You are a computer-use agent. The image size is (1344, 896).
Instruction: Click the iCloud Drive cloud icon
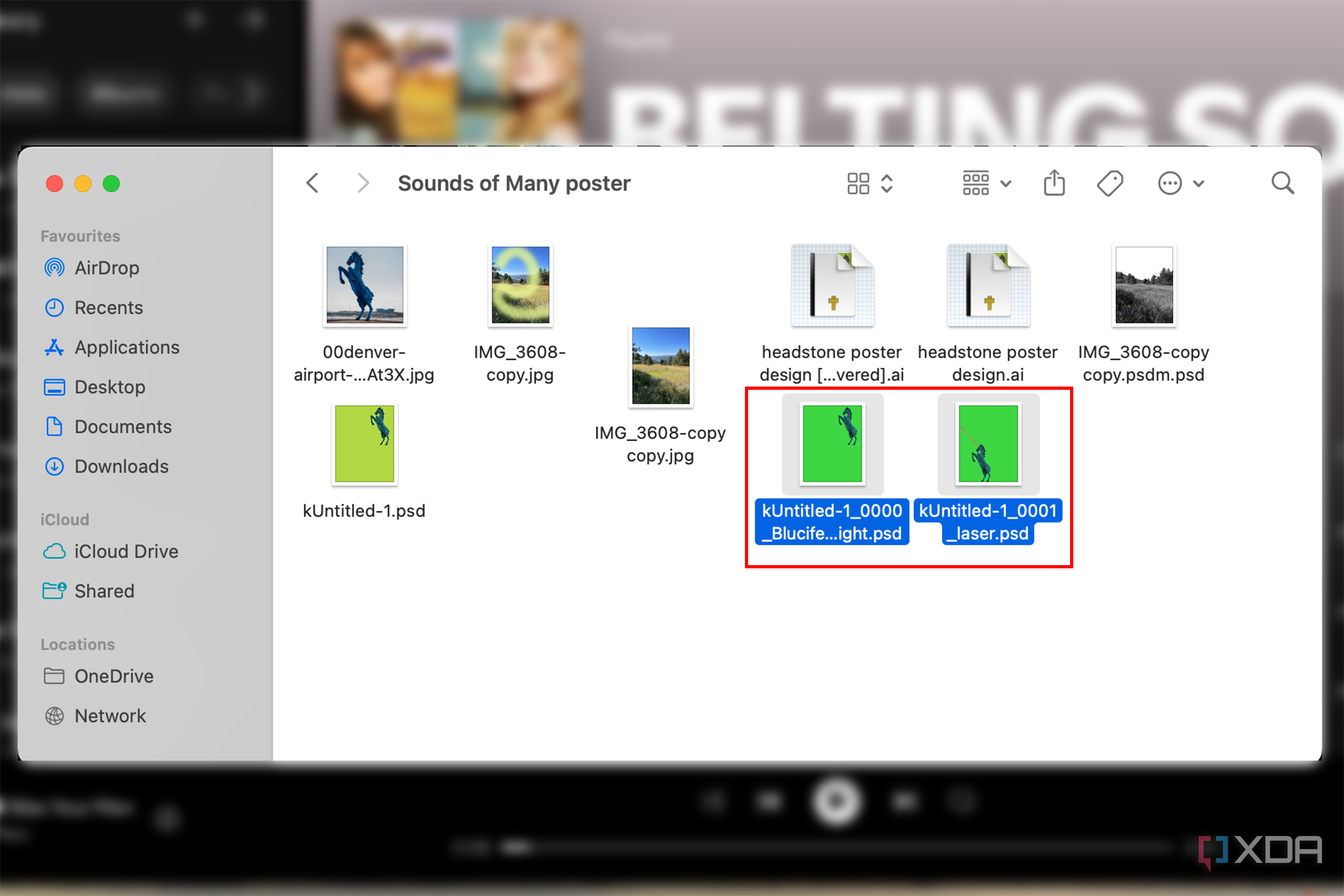(54, 551)
